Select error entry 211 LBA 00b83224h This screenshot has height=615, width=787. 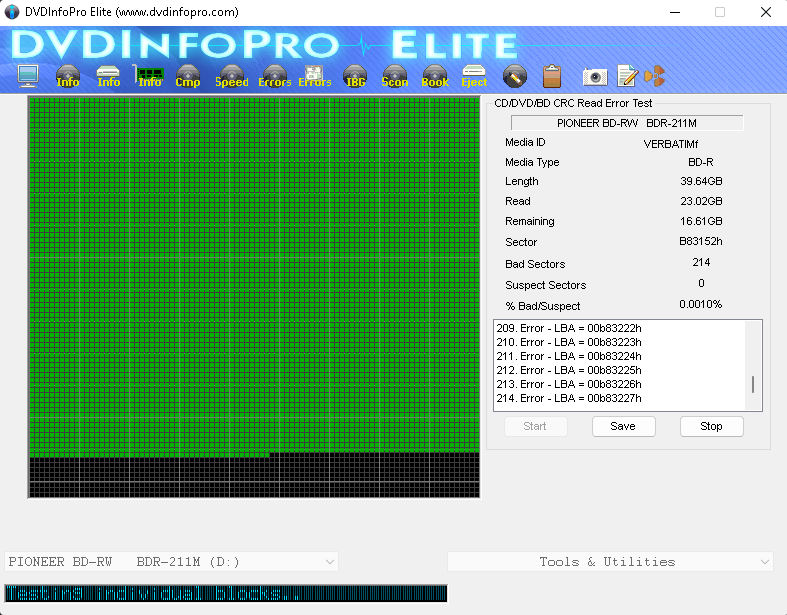(569, 356)
